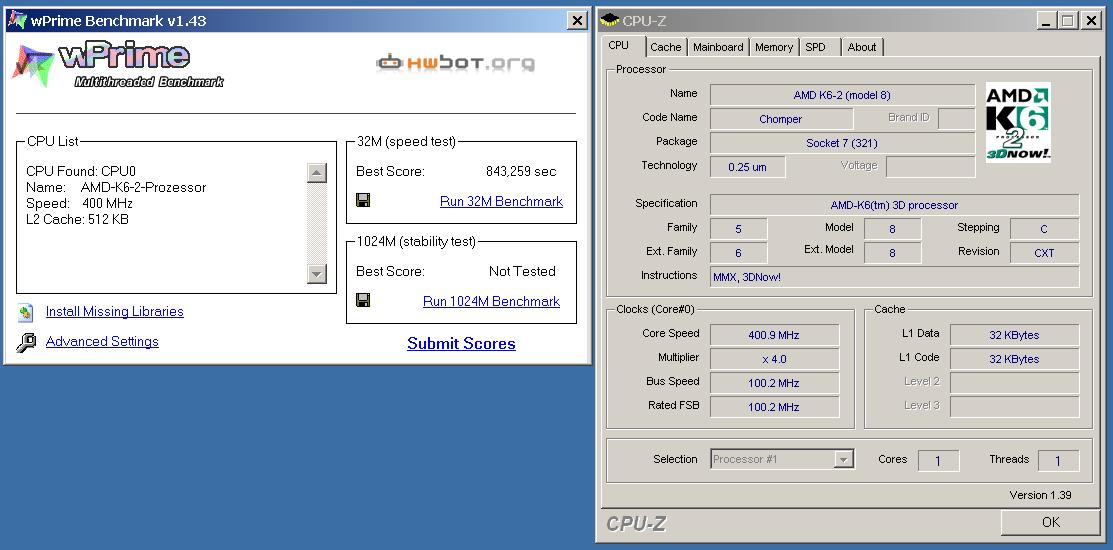The image size is (1113, 550).
Task: Click the Revision value CXT
Action: (1044, 253)
